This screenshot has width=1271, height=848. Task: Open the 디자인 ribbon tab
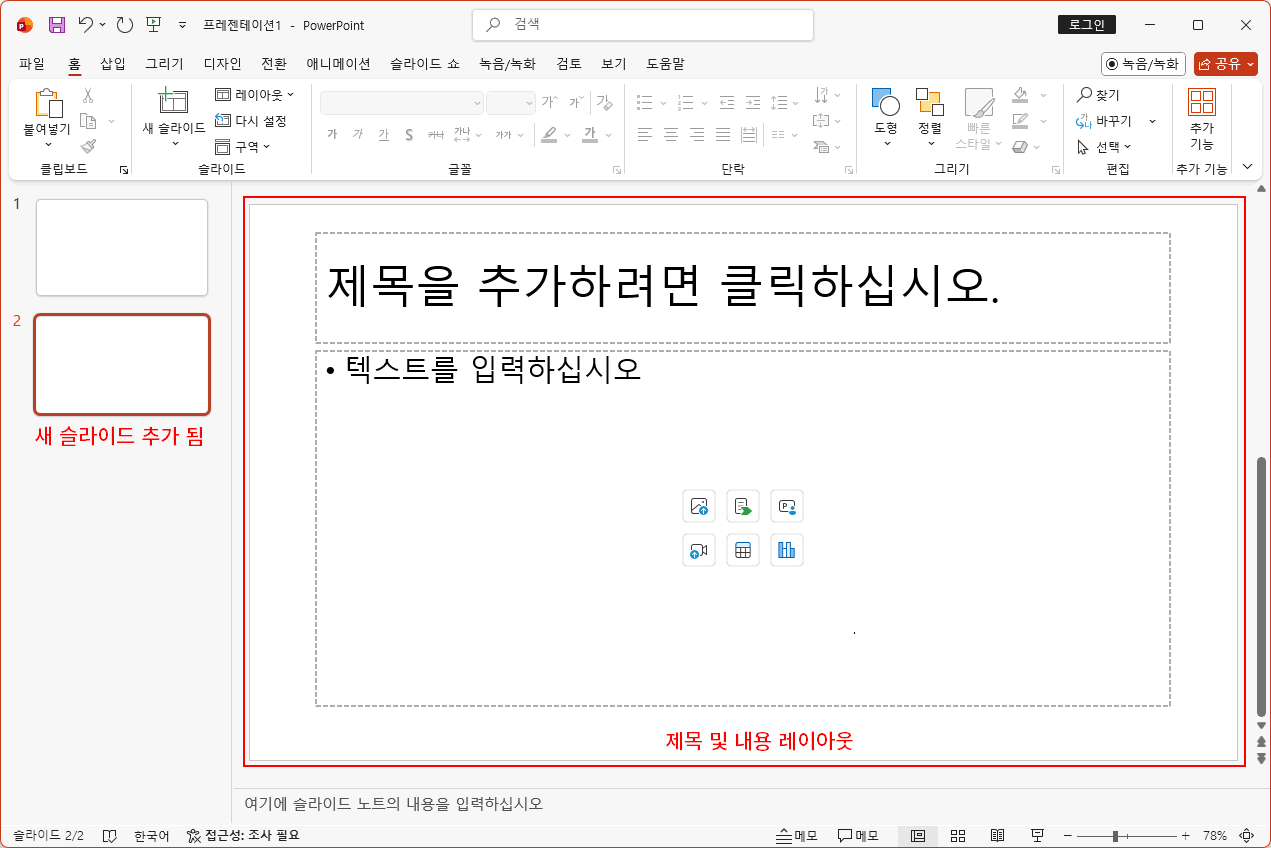point(220,63)
